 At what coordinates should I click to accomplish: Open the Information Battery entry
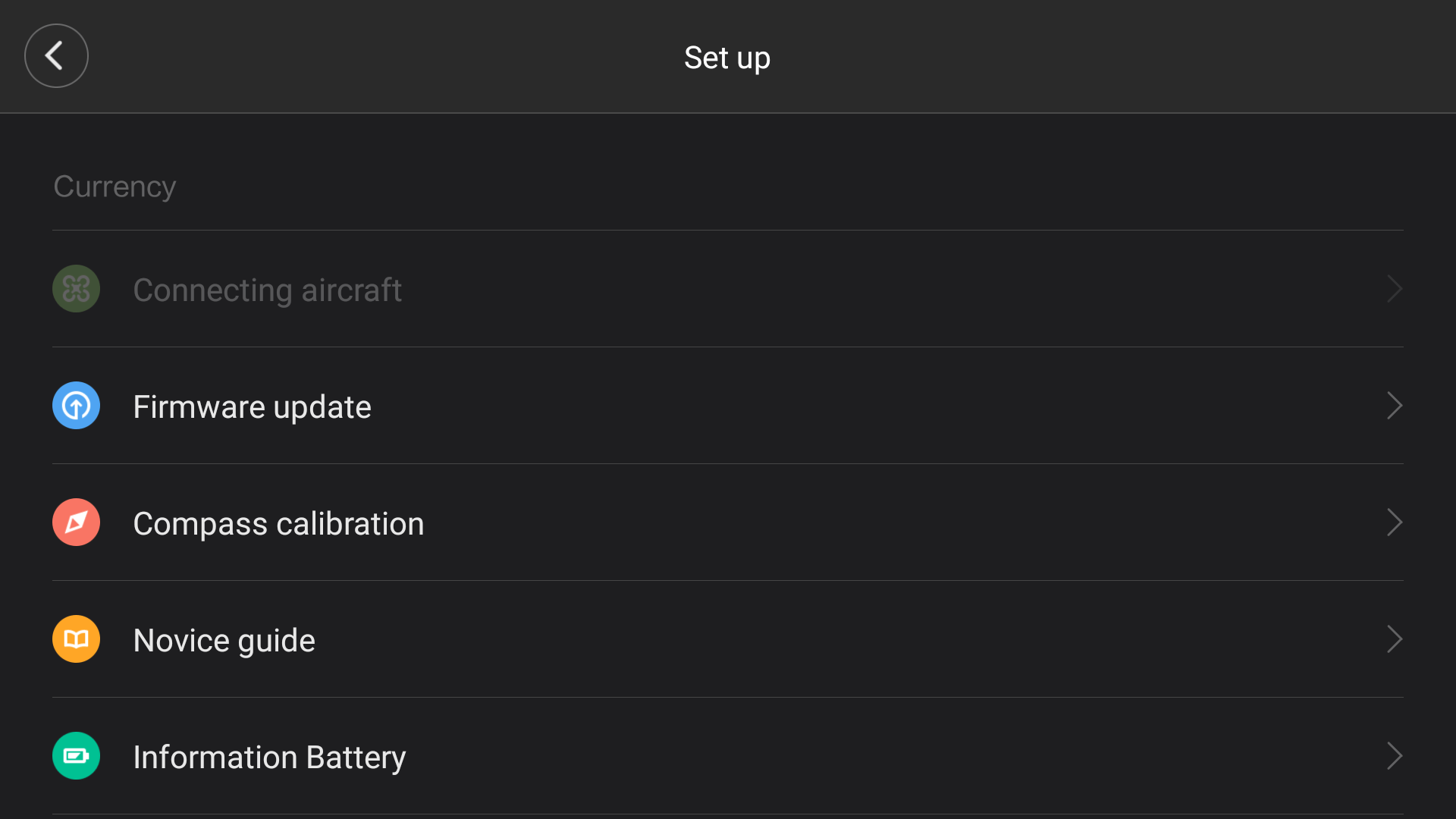728,756
